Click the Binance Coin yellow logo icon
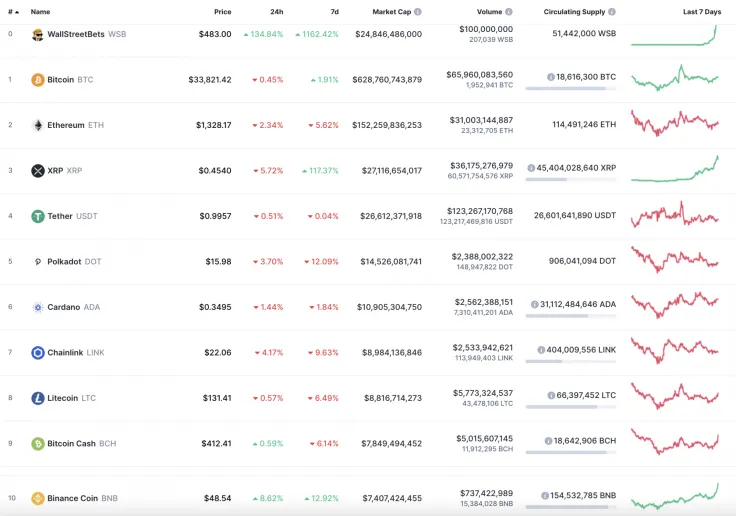The image size is (736, 516). click(38, 498)
